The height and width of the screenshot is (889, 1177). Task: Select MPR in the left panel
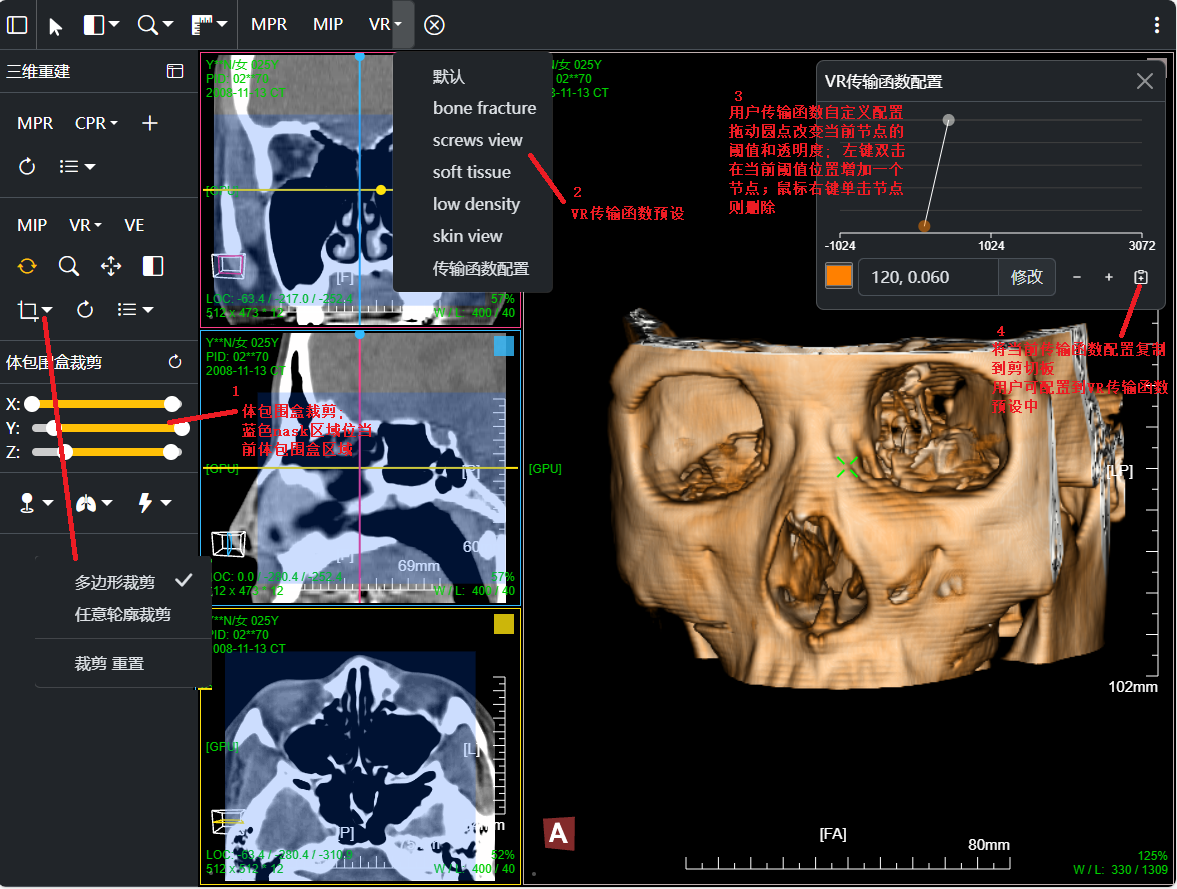point(35,123)
